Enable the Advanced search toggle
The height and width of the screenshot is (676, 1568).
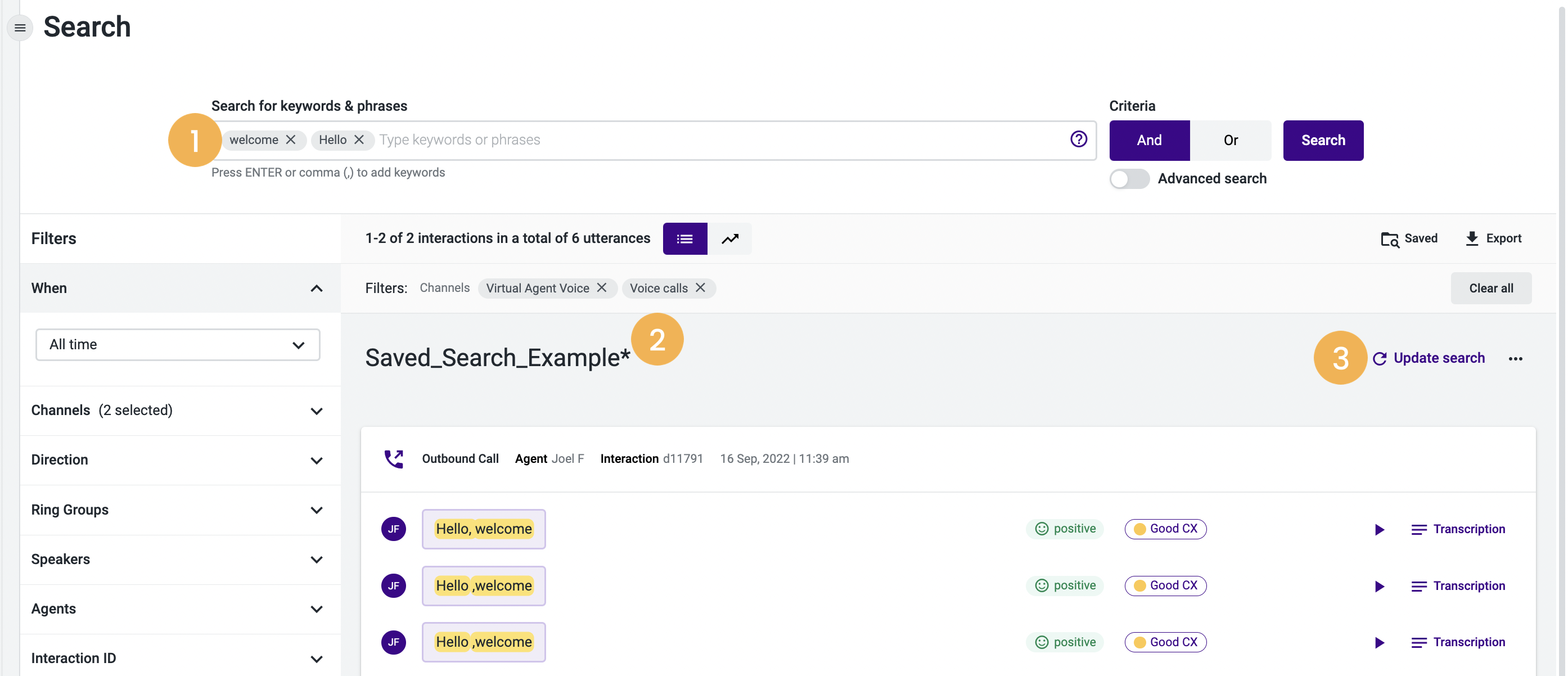1129,178
